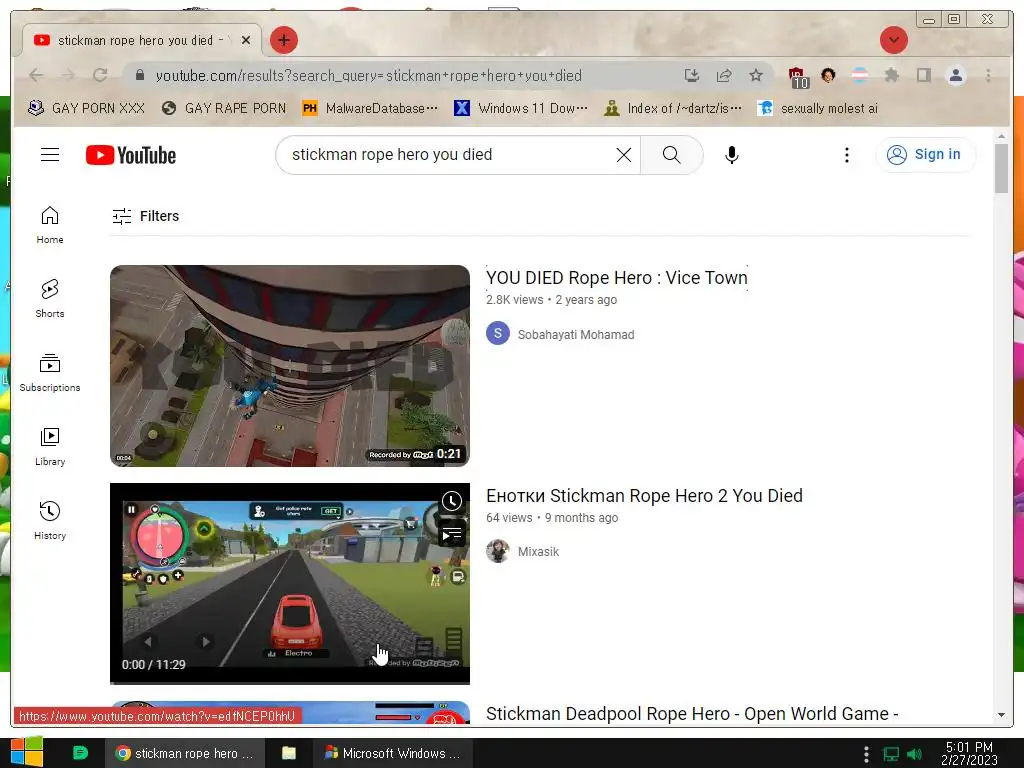
Task: Click Add to queue icon on second thumbnail
Action: 452,535
